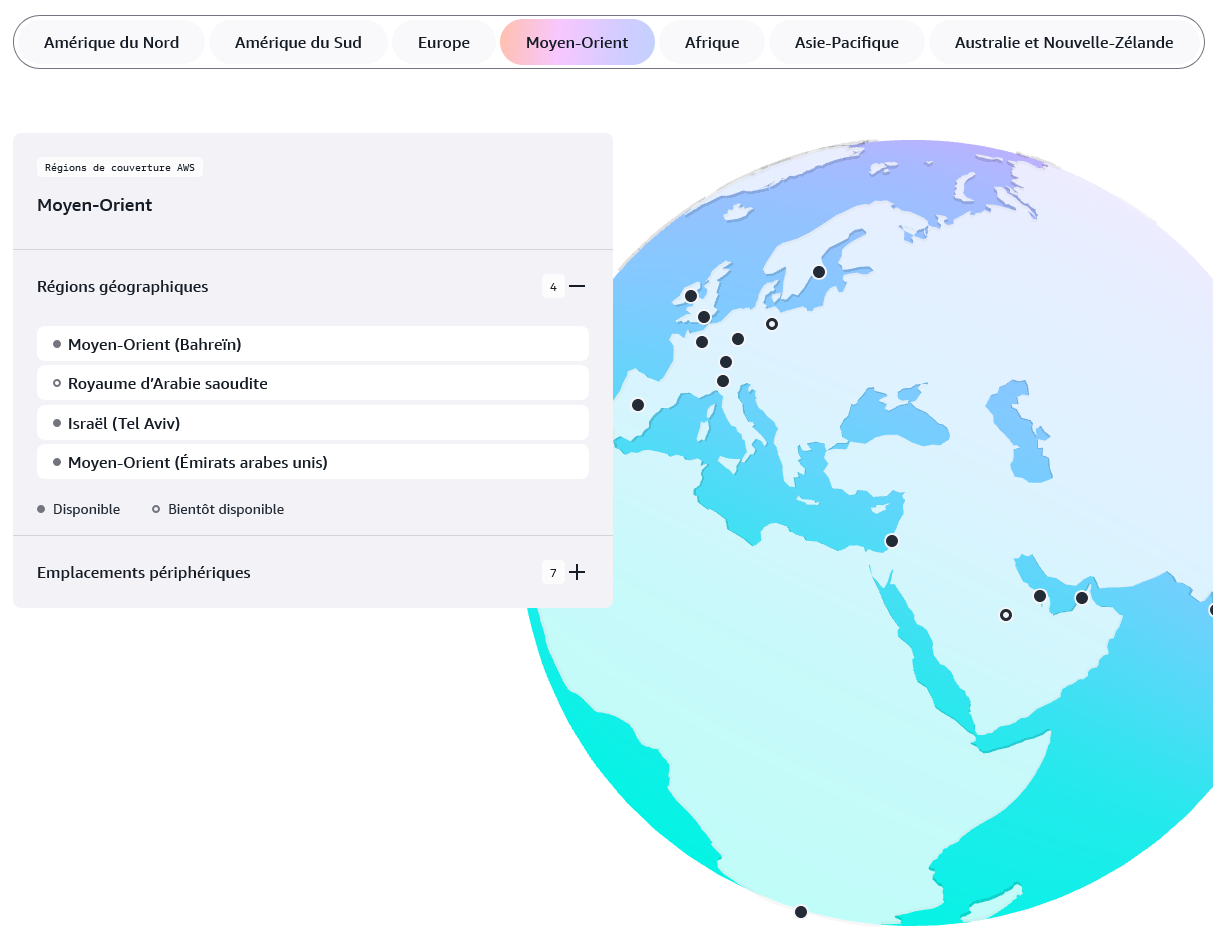1225x943 pixels.
Task: Click the hollow Saudi Arabia marker on the map
Action: click(x=1006, y=615)
